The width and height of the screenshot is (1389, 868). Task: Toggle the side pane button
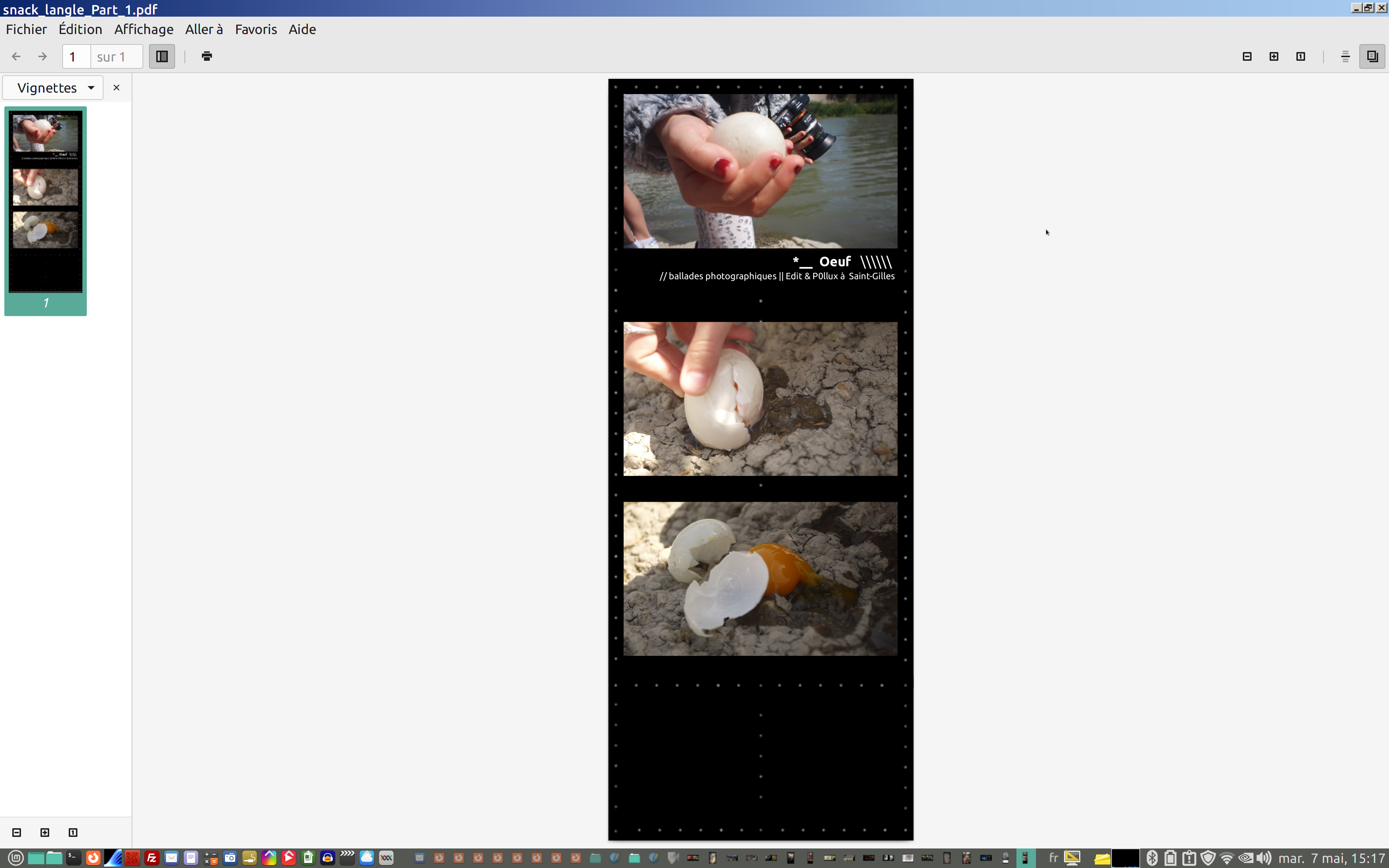coord(162,56)
